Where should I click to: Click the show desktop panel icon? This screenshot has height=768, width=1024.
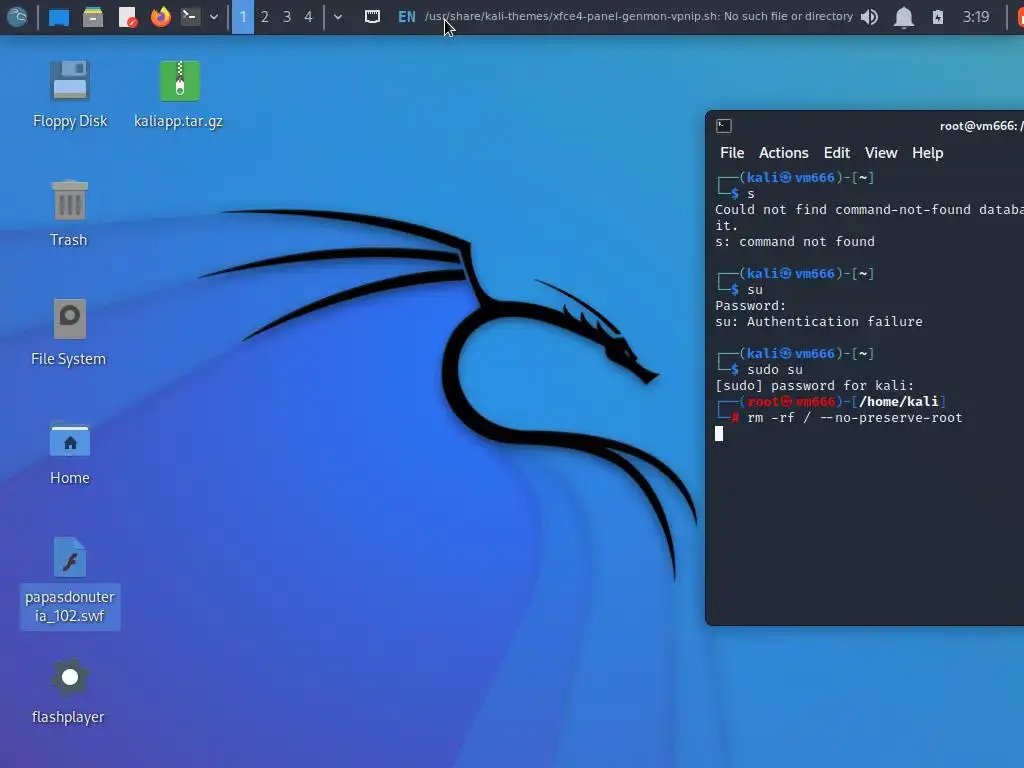[x=59, y=17]
